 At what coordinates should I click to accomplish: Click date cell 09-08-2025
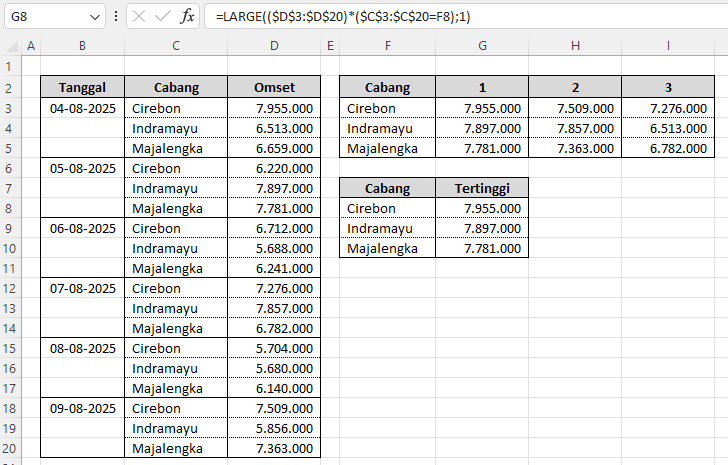pyautogui.click(x=83, y=408)
